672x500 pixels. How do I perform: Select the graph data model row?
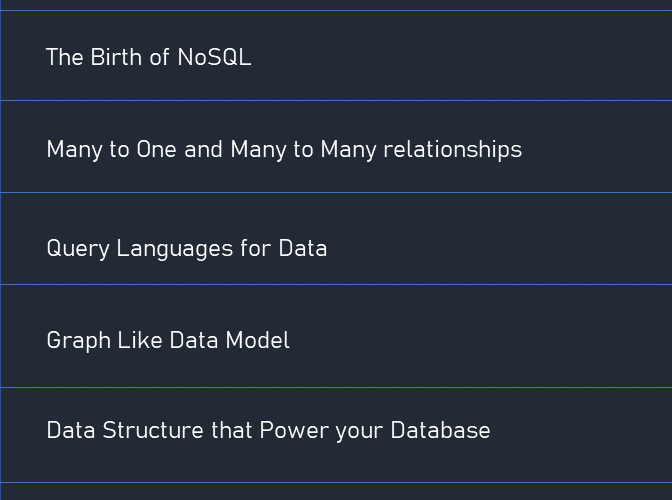(336, 336)
